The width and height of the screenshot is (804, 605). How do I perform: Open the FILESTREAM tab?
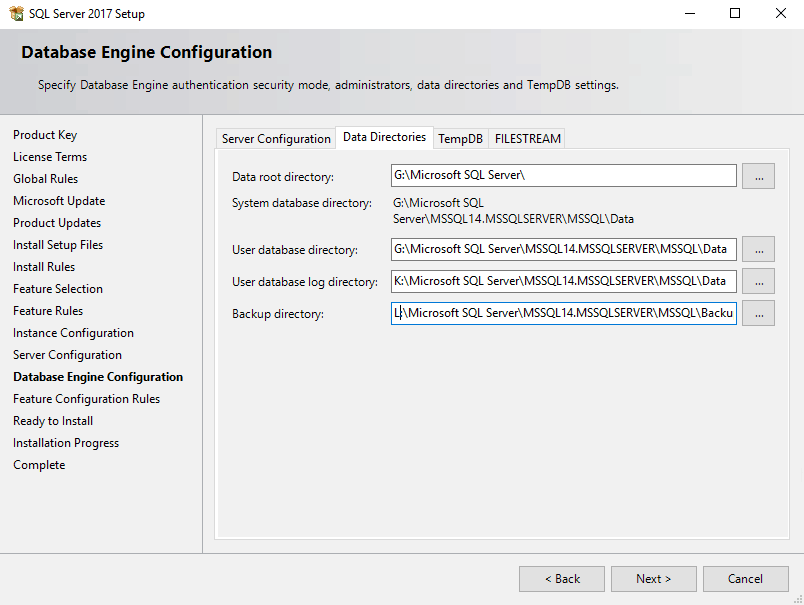[527, 138]
